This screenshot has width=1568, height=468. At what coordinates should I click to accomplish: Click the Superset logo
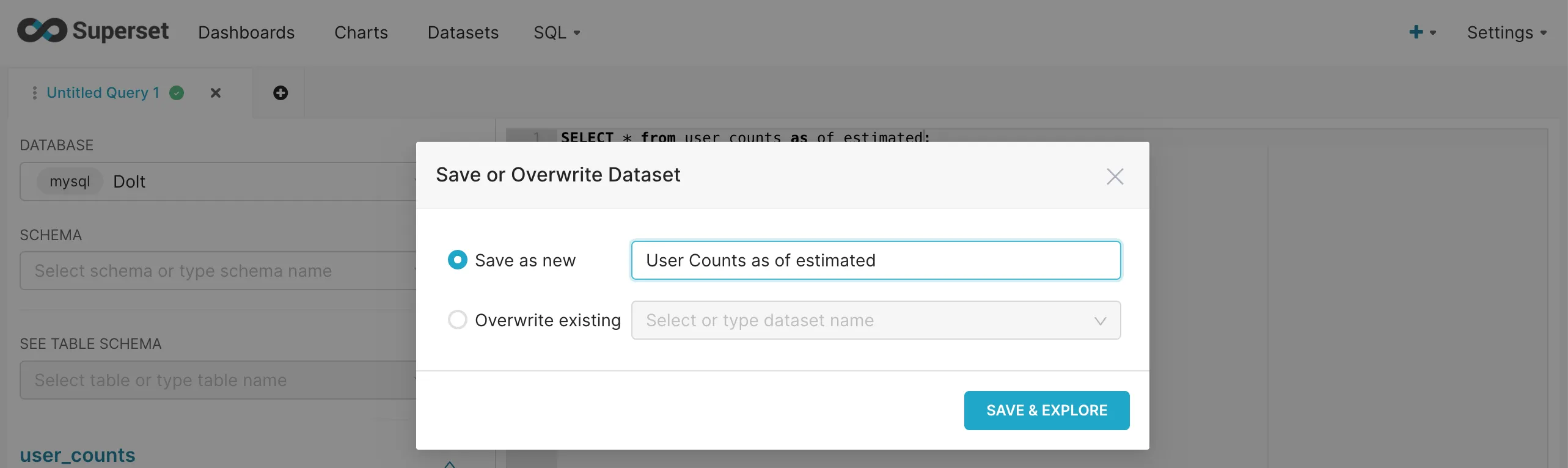click(93, 31)
